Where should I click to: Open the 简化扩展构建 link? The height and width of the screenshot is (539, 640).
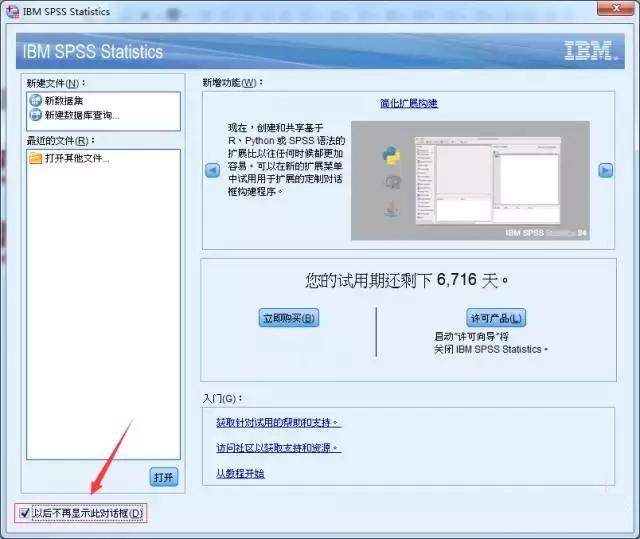409,103
